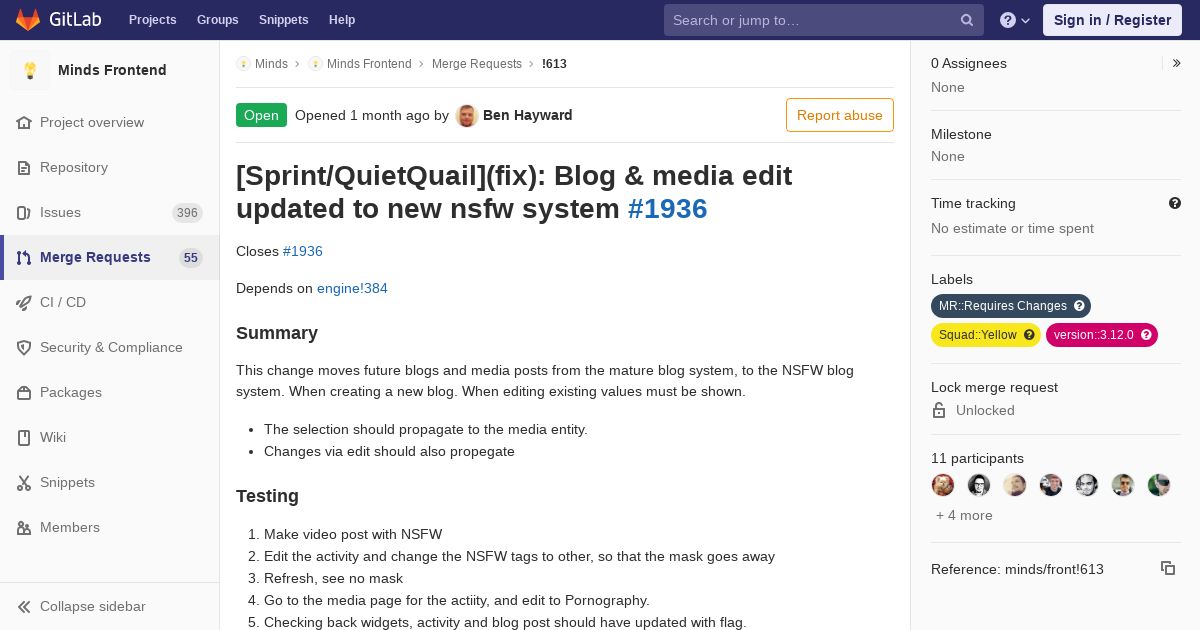
Task: Click the Packages bag icon
Action: [x=24, y=392]
